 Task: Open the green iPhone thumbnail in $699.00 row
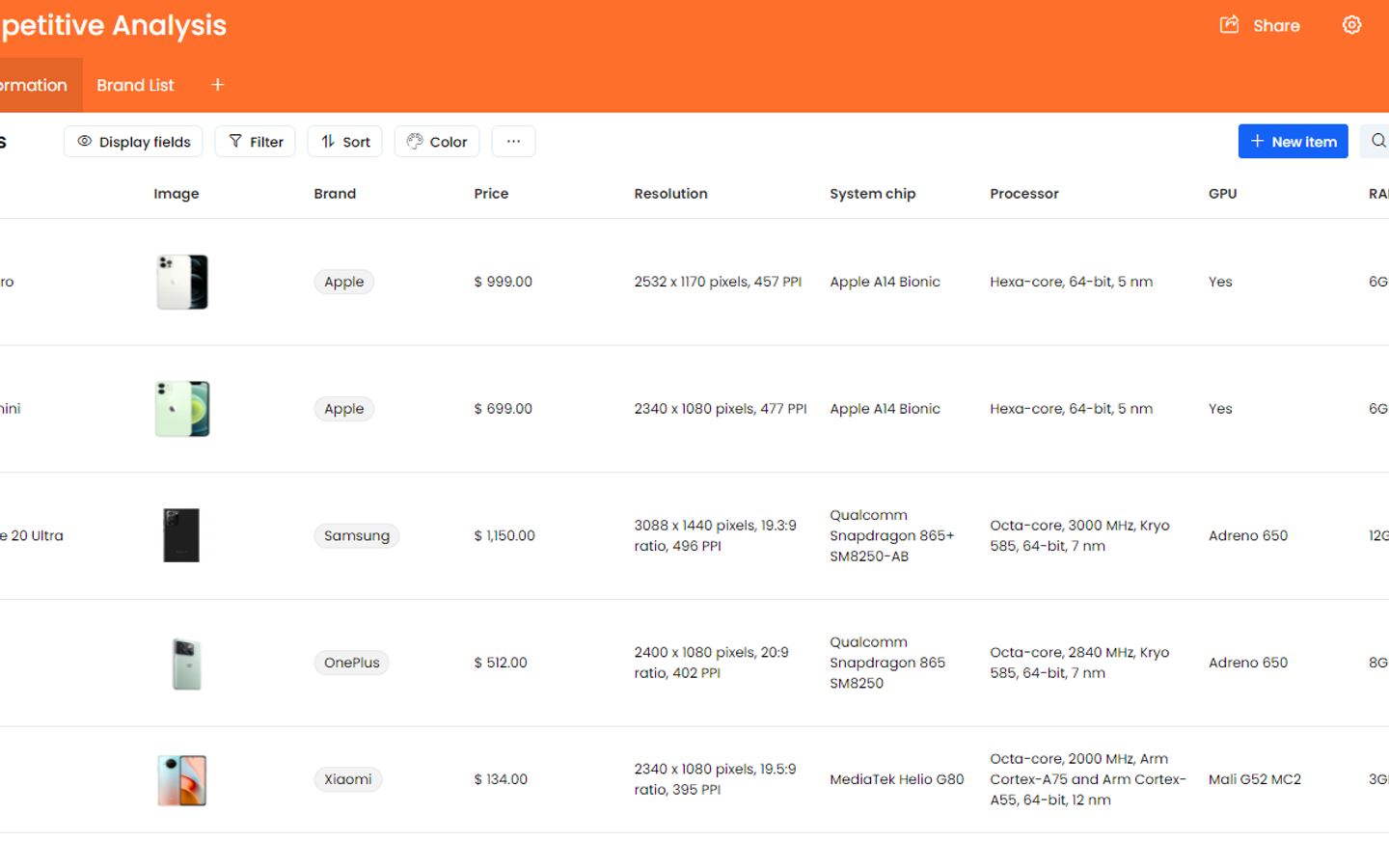[x=182, y=409]
